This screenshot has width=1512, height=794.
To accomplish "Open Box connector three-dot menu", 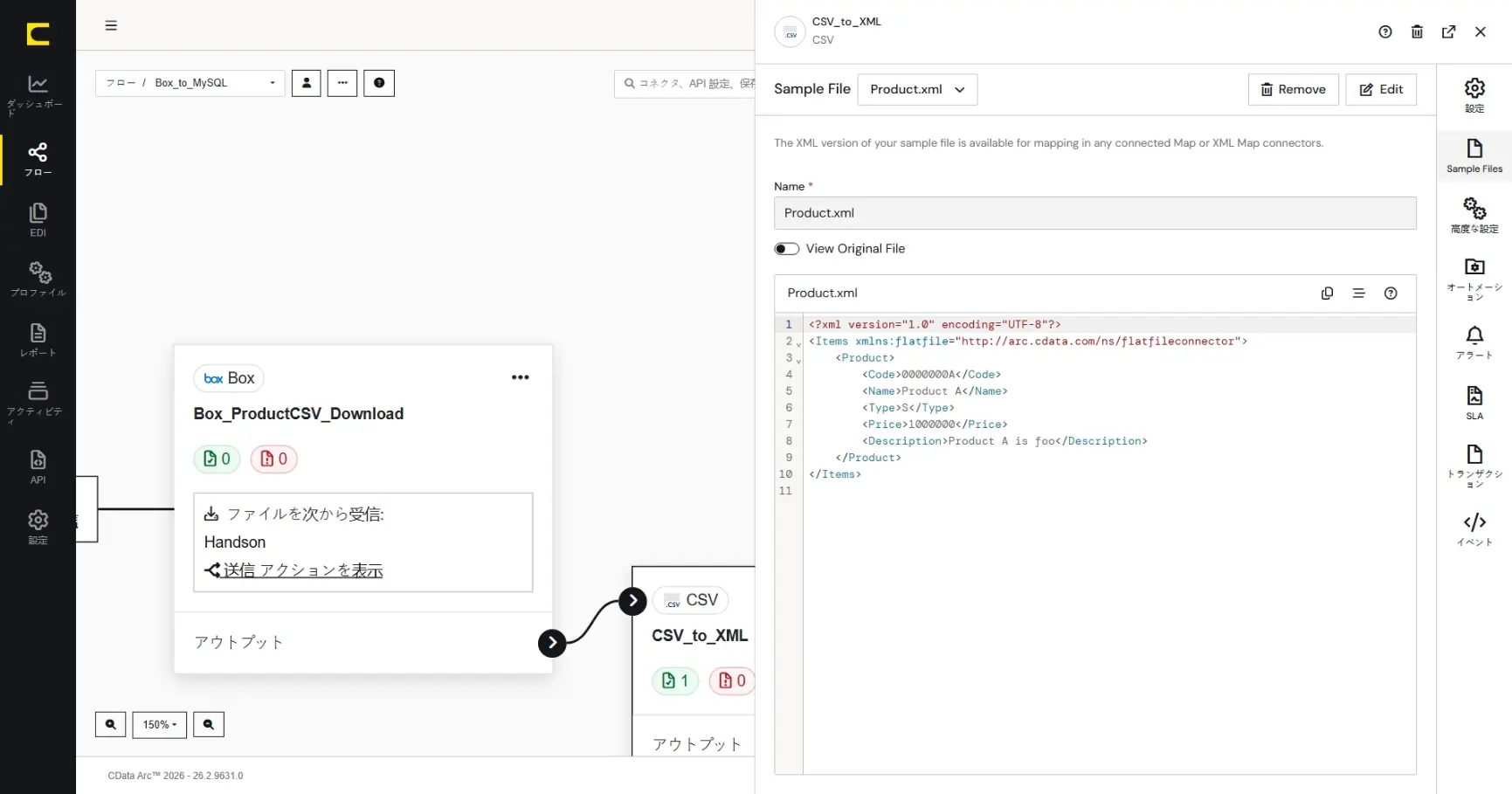I will 521,377.
